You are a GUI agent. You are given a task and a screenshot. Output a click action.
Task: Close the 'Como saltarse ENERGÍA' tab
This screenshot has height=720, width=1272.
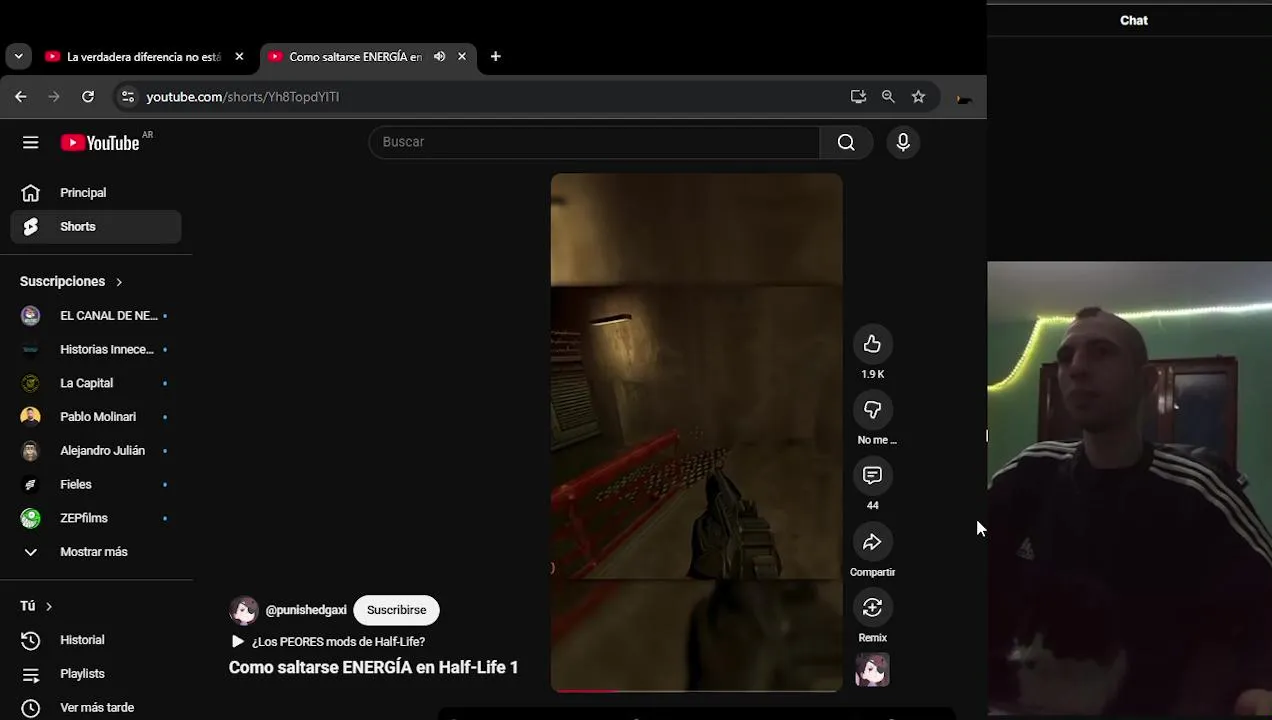(462, 56)
